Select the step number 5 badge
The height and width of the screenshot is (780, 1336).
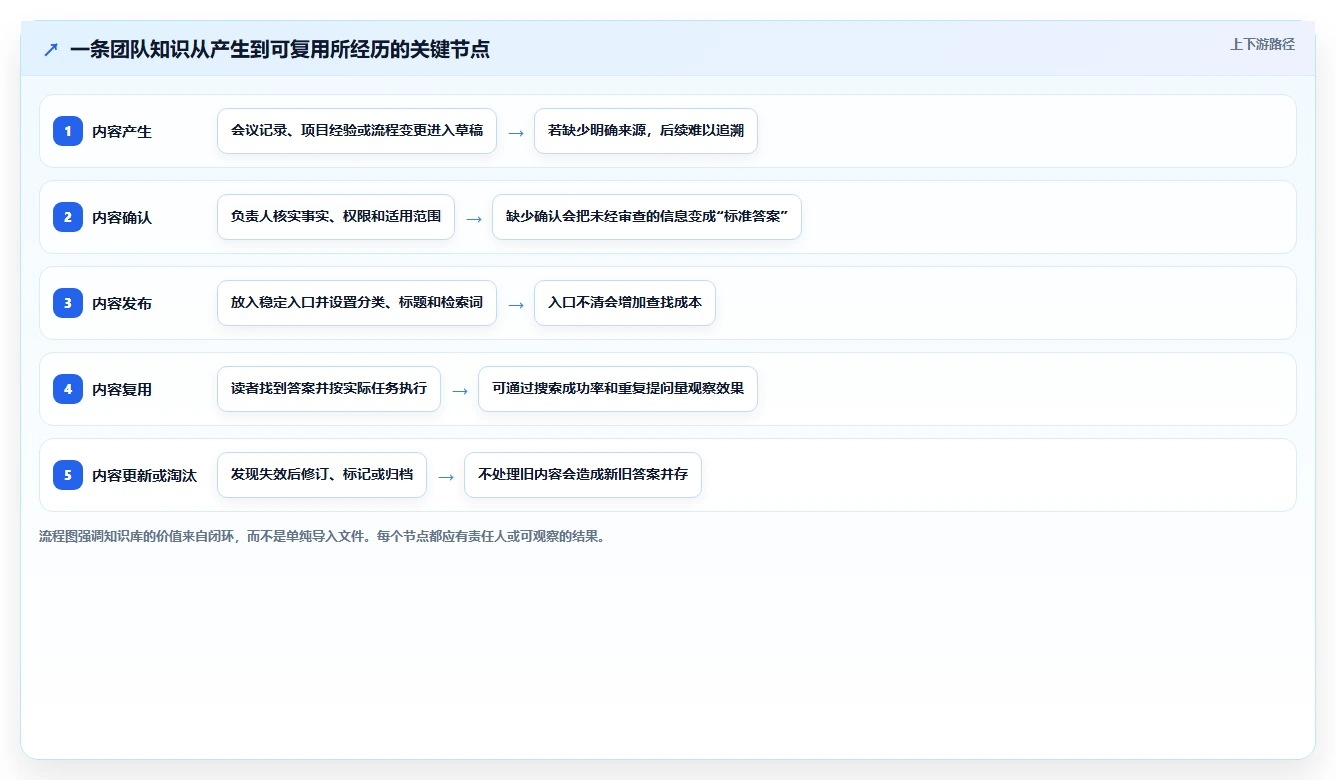pyautogui.click(x=68, y=475)
